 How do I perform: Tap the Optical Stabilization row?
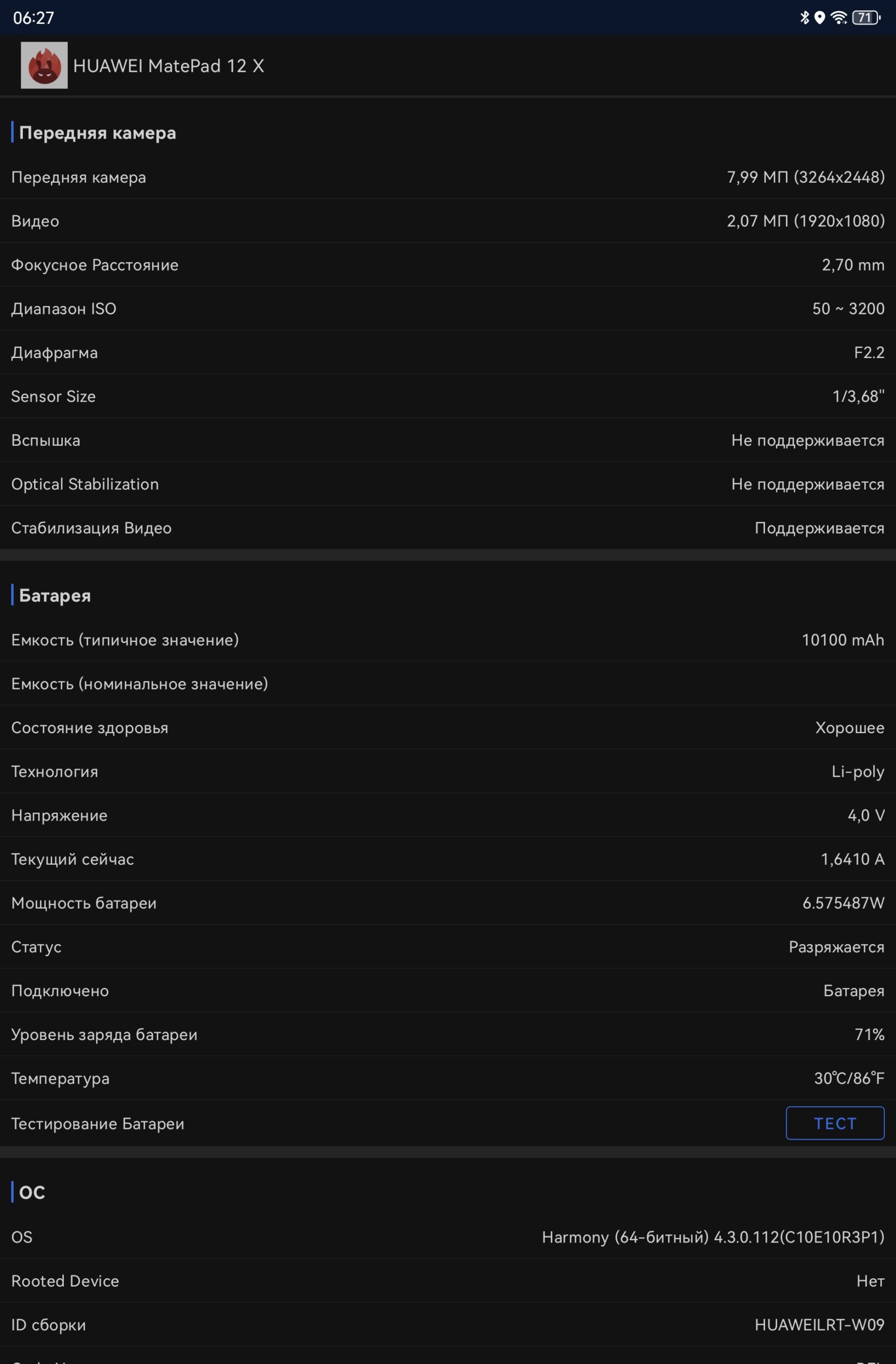pos(448,484)
